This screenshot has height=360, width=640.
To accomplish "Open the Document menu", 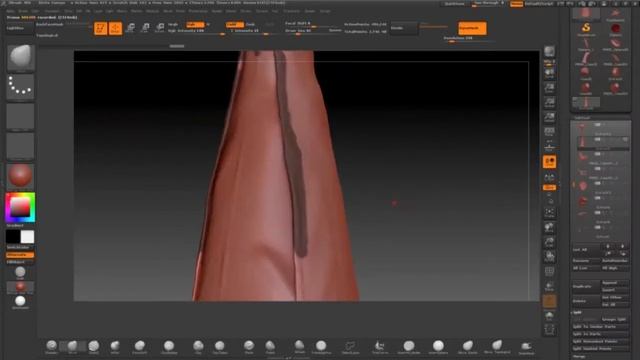I will tap(52, 11).
